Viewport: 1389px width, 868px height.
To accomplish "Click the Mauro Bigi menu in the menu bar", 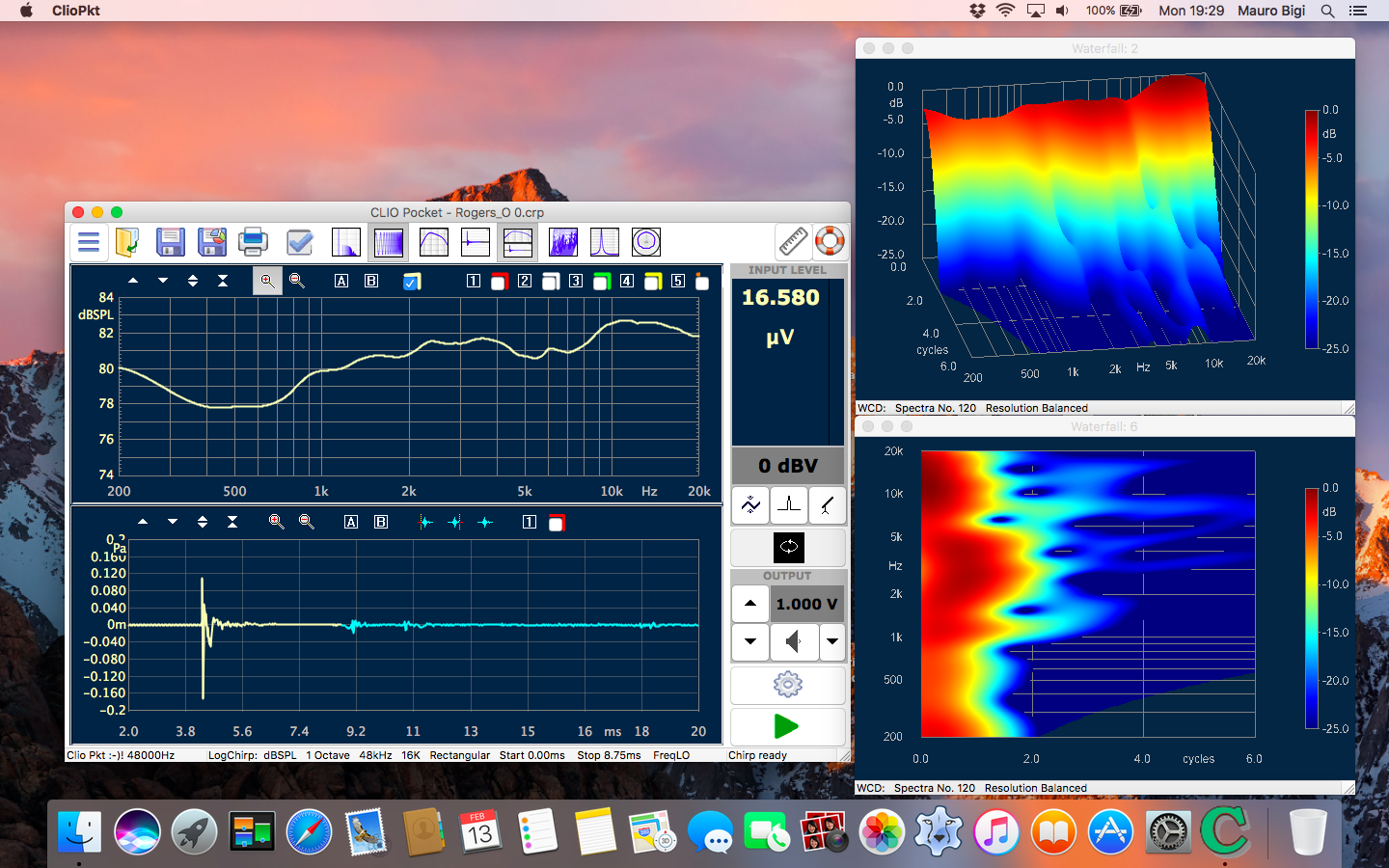I will click(1271, 11).
